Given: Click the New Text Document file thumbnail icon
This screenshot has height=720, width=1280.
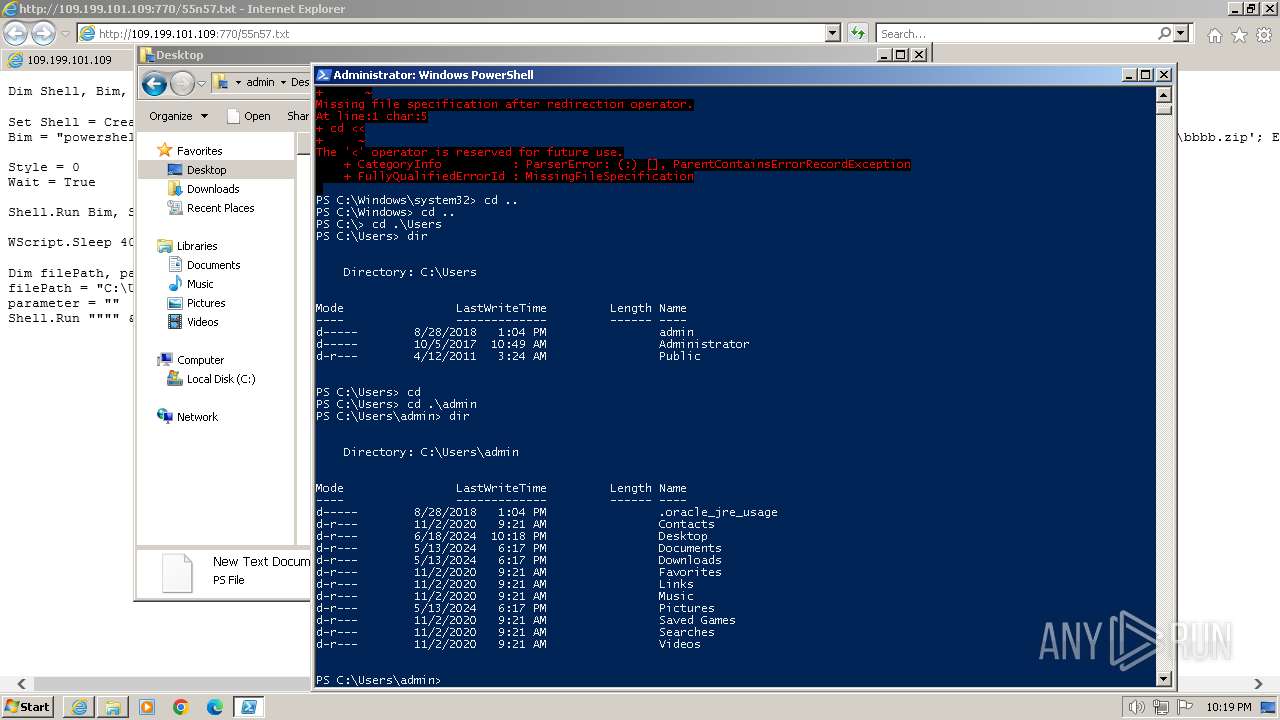Looking at the screenshot, I should [177, 573].
